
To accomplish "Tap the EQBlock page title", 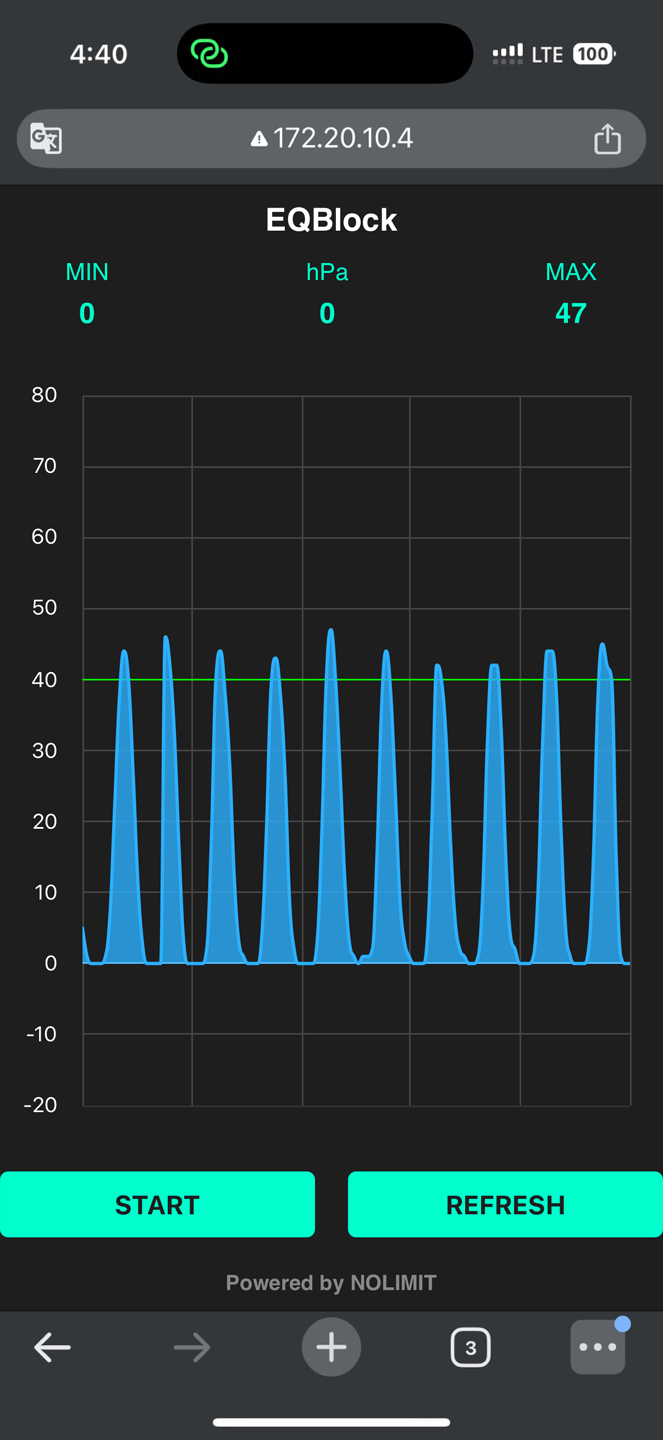I will click(331, 220).
